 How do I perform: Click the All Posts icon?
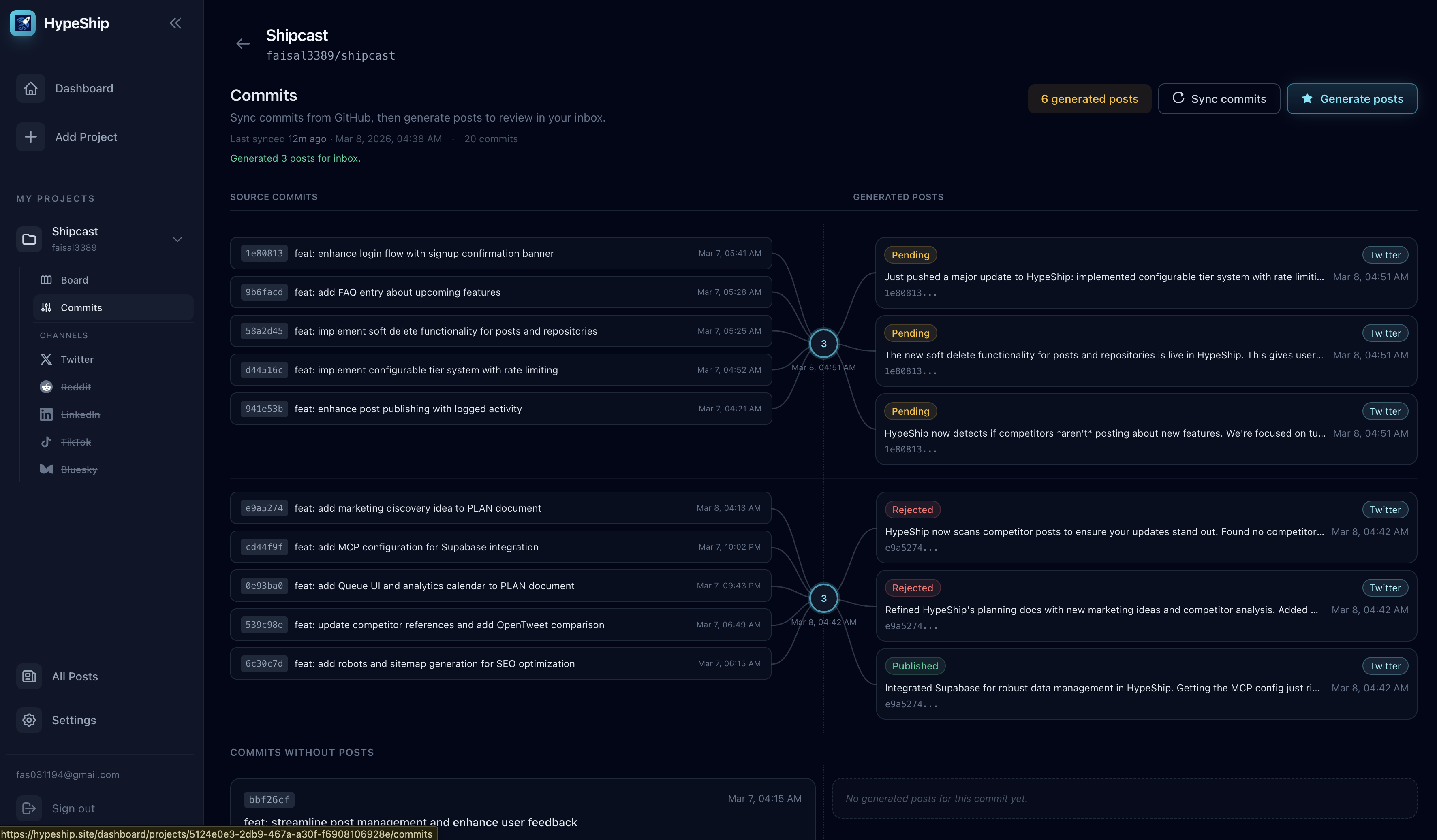point(29,676)
